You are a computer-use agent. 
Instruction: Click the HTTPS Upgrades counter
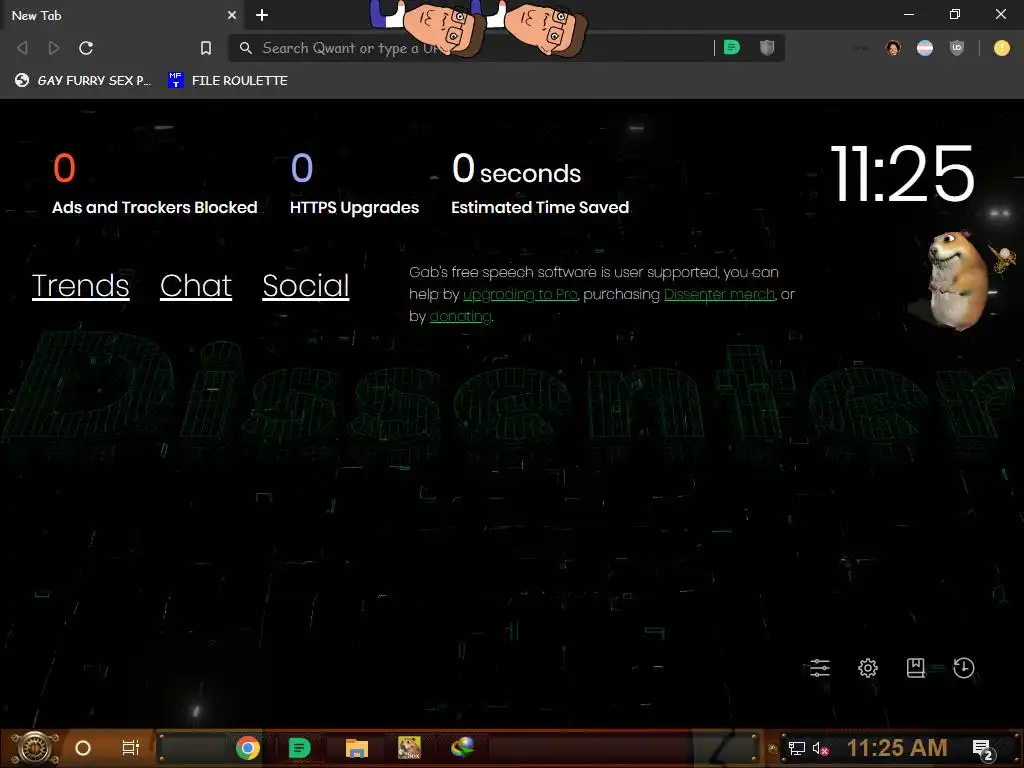click(x=354, y=184)
